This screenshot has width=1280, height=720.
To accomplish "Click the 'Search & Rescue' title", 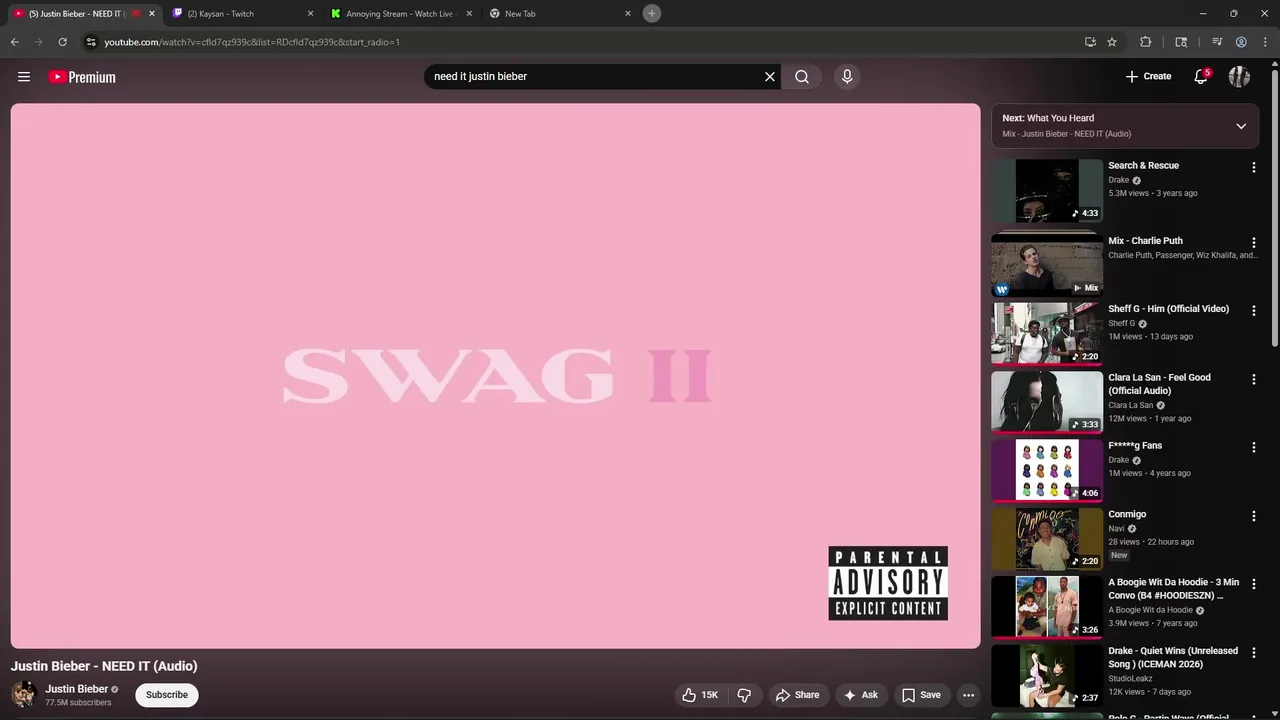I will tap(1143, 166).
